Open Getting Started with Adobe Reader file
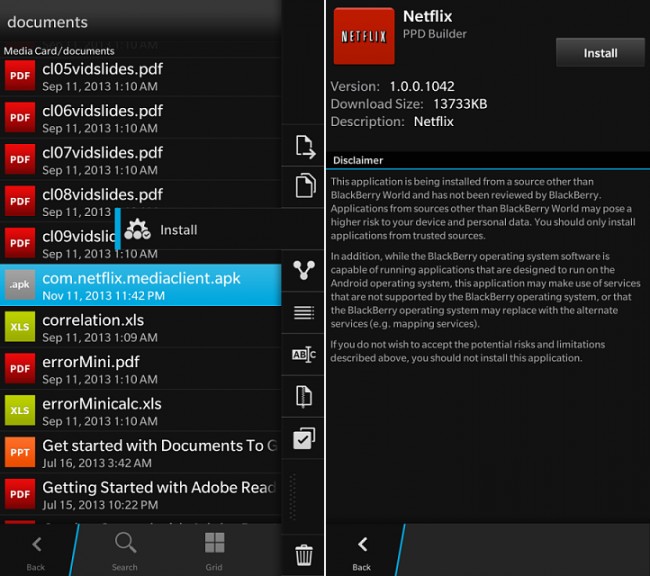The height and width of the screenshot is (576, 650). coord(141,495)
